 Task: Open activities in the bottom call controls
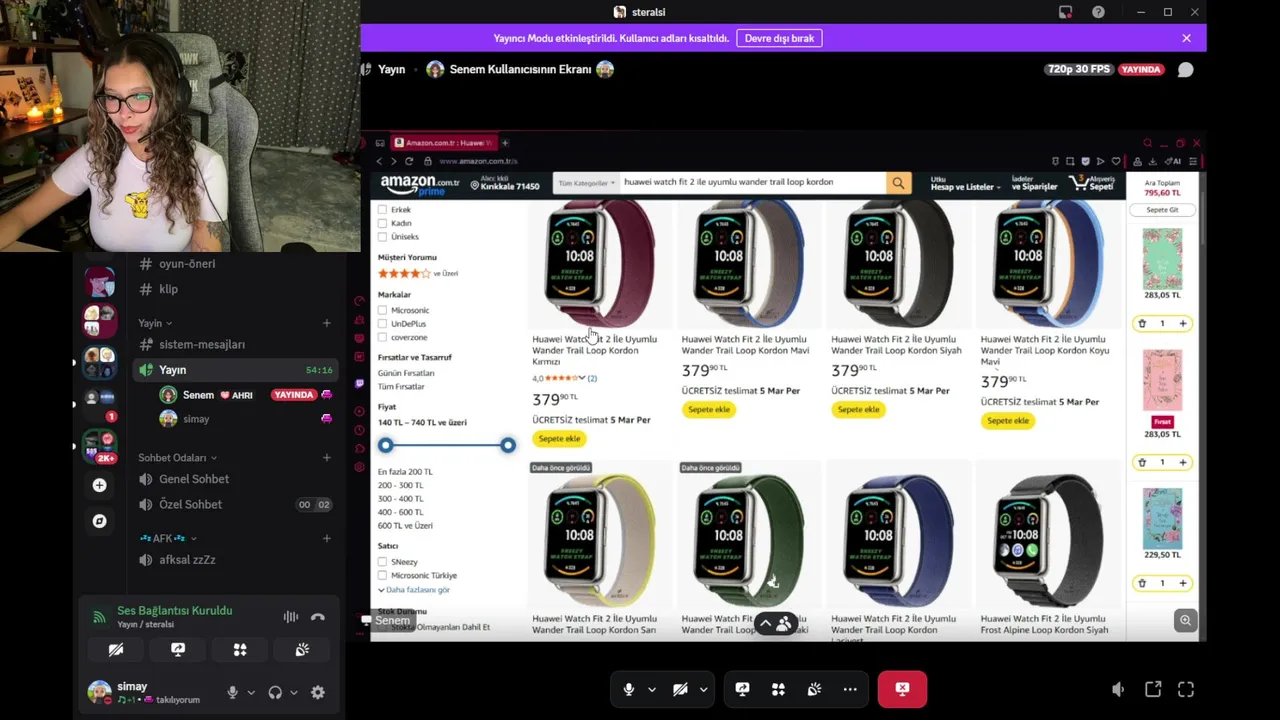point(778,689)
